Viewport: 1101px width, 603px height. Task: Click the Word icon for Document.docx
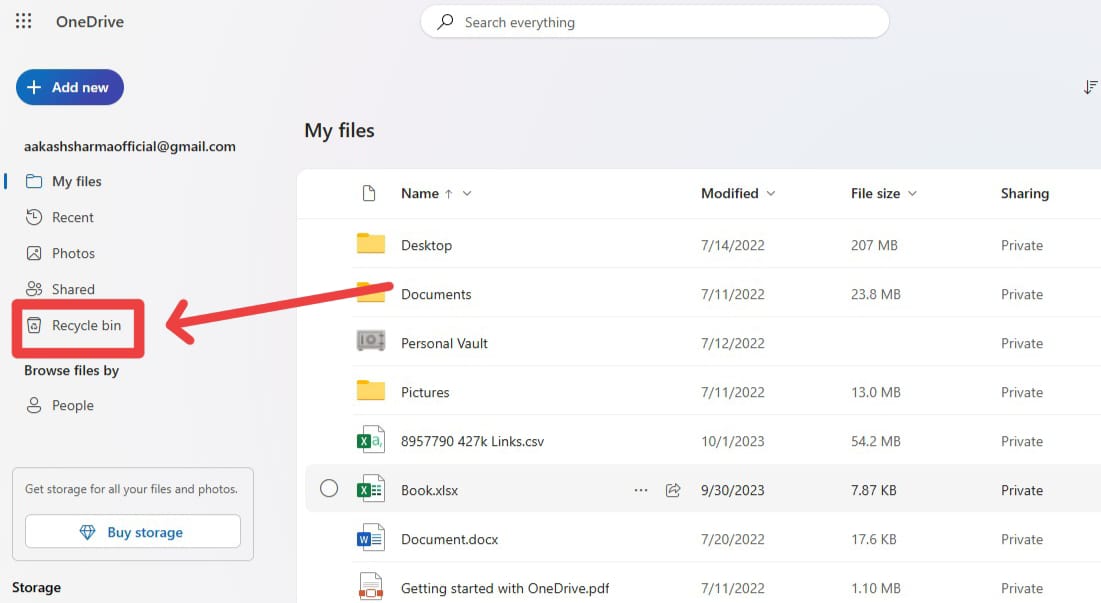pyautogui.click(x=371, y=538)
